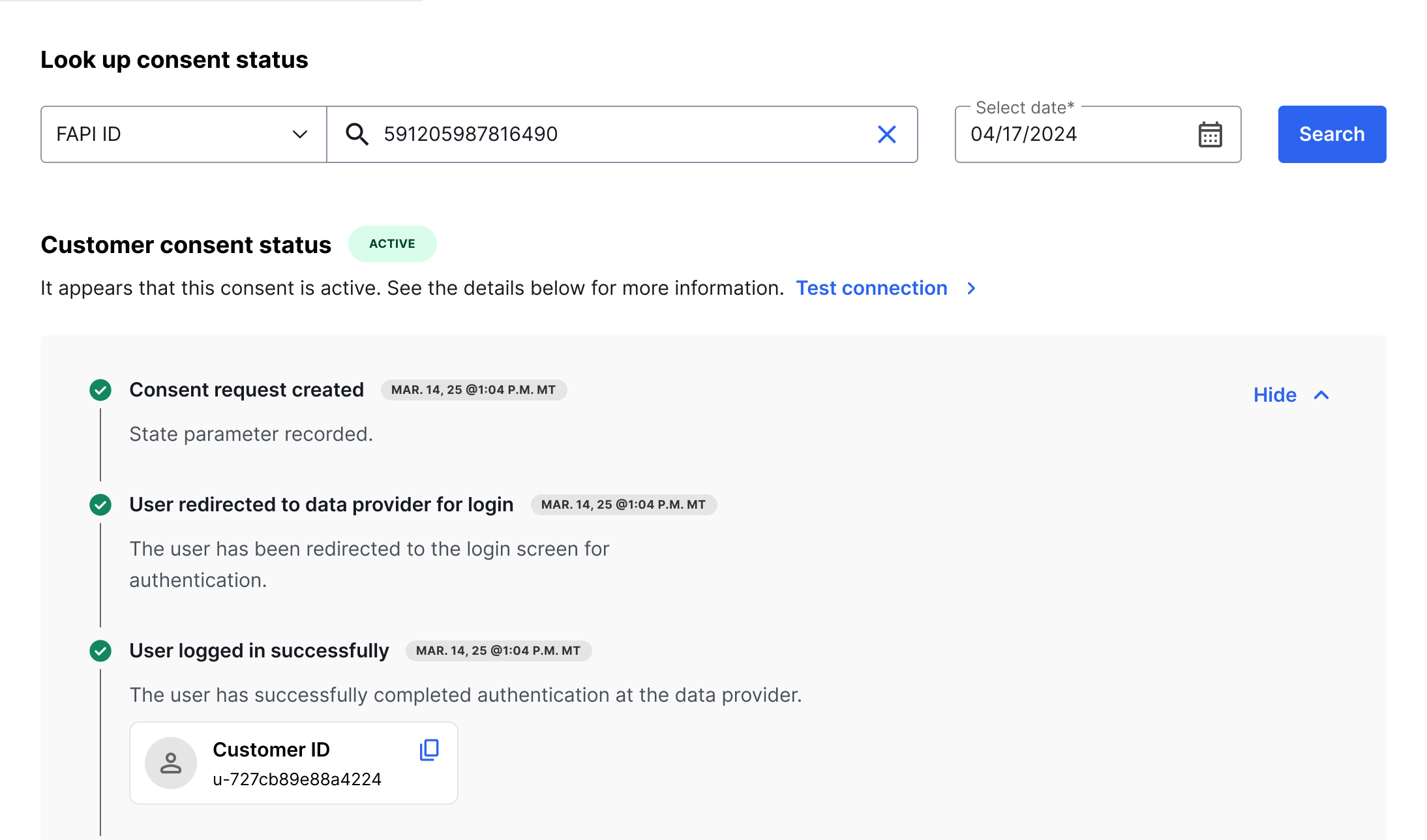Screen dimensions: 1427x840
Task: Open the FAPI ID type dropdown
Action: 183,134
